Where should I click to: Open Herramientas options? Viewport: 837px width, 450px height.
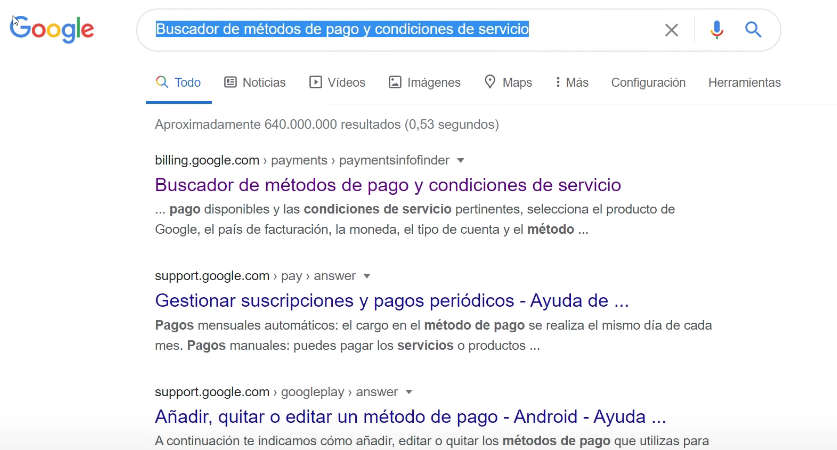[744, 83]
